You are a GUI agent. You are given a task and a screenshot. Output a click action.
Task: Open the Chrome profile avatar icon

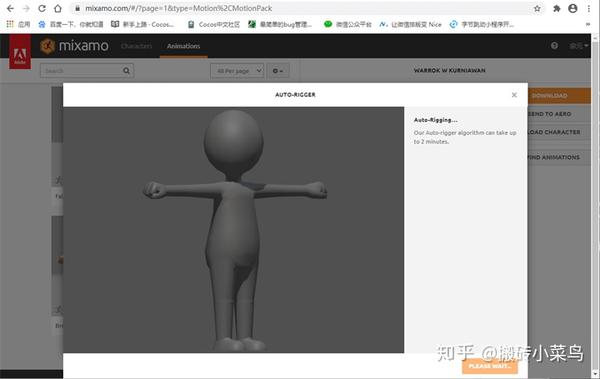[573, 8]
